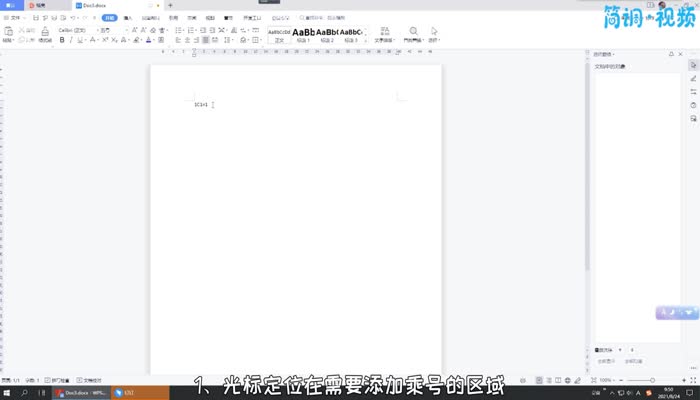The height and width of the screenshot is (400, 700).
Task: Select the 开始 Home ribbon tab
Action: [x=109, y=18]
